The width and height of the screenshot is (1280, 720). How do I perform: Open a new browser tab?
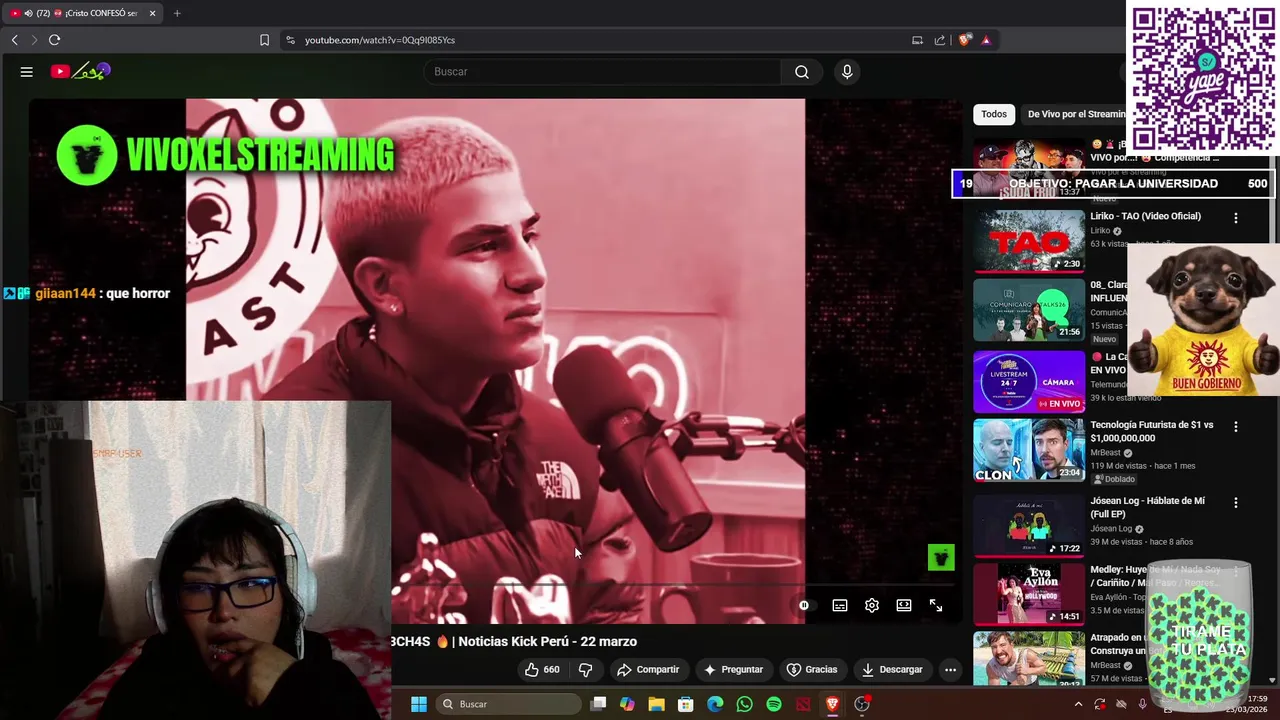click(177, 13)
